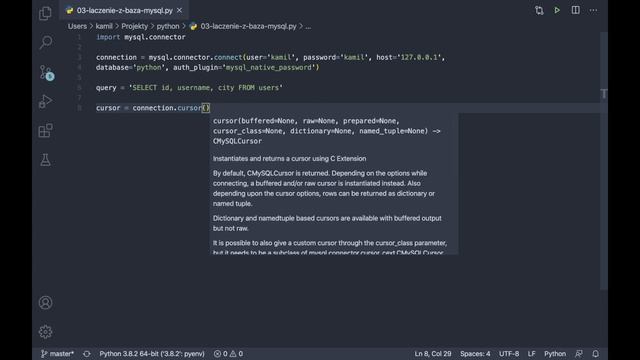Change the LF end of line sequence

531,353
